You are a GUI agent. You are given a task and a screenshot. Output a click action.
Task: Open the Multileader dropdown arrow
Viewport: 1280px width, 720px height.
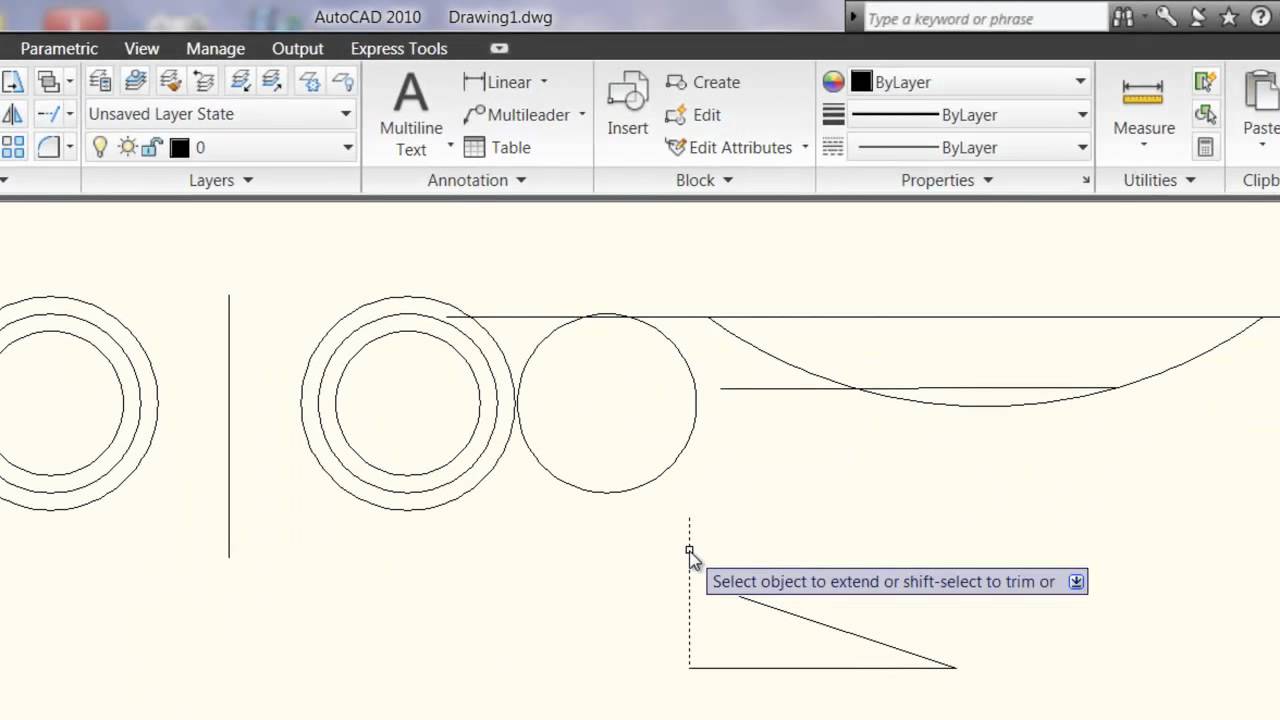582,115
